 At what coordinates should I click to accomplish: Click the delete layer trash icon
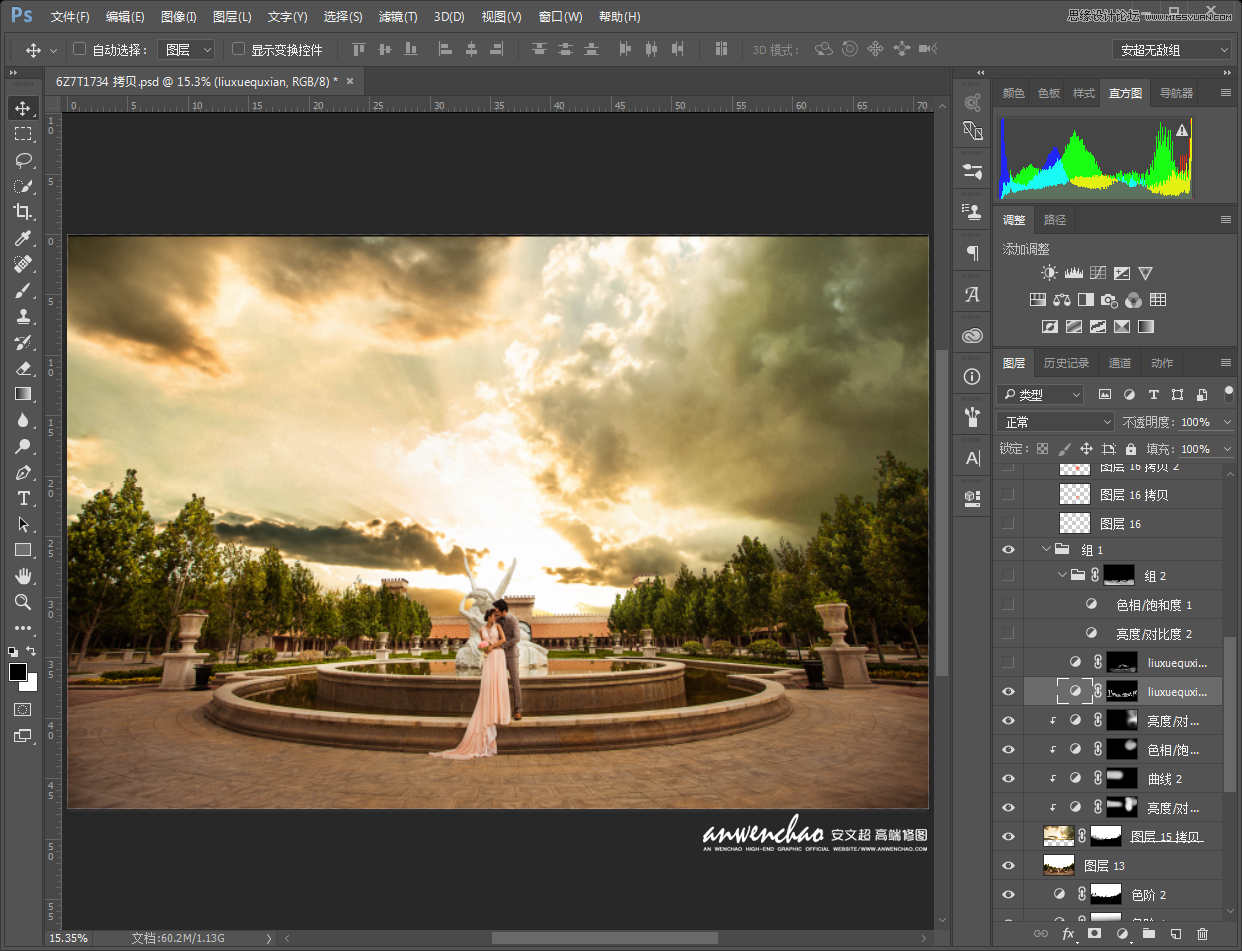1202,934
